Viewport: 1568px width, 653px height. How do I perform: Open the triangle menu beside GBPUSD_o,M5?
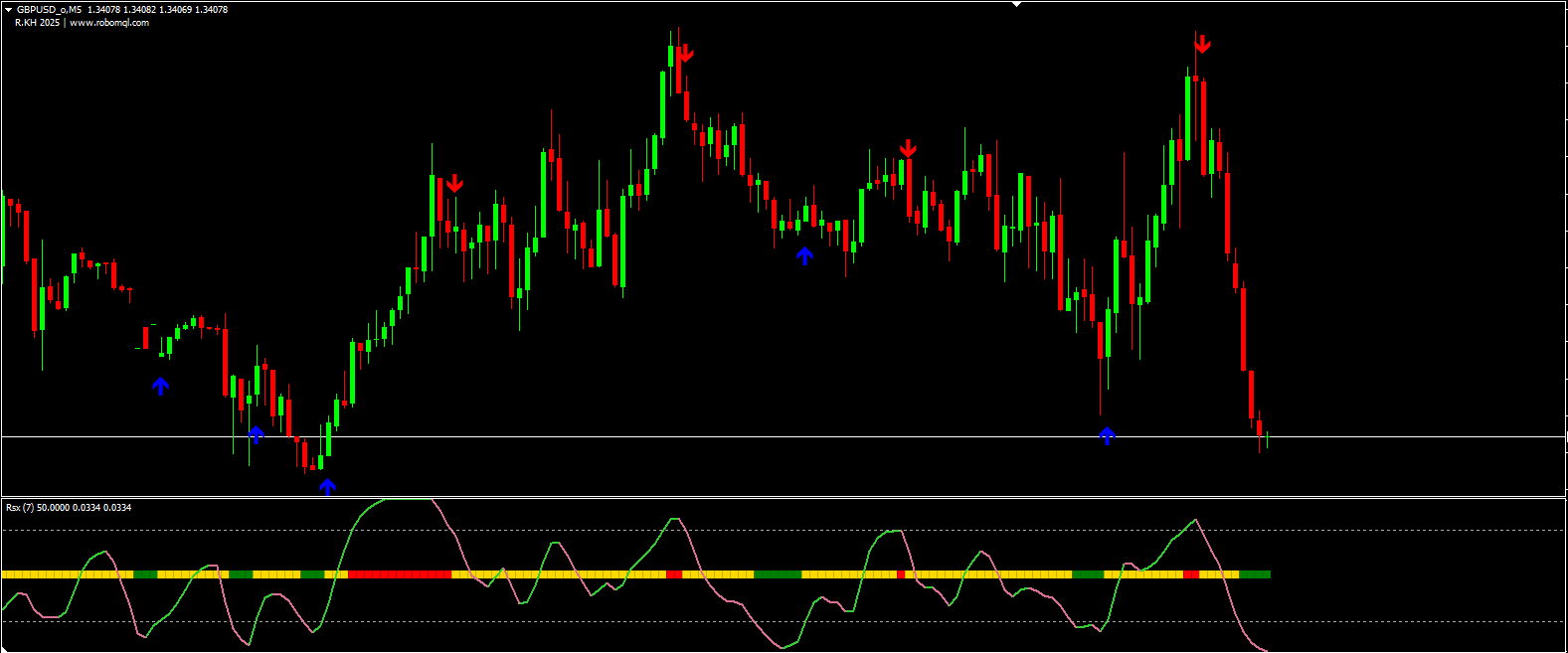pyautogui.click(x=8, y=10)
